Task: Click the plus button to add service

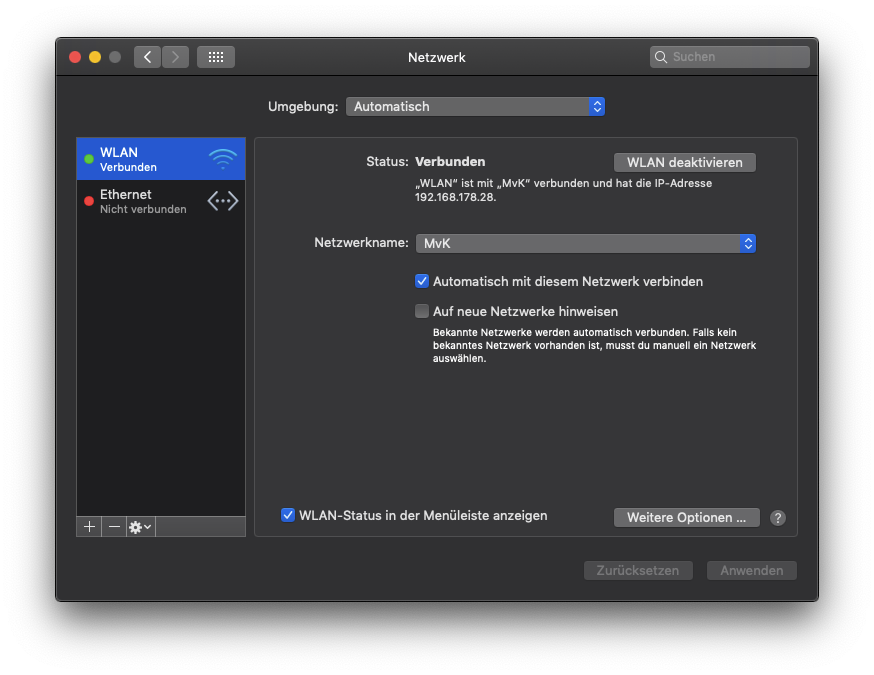Action: click(89, 526)
